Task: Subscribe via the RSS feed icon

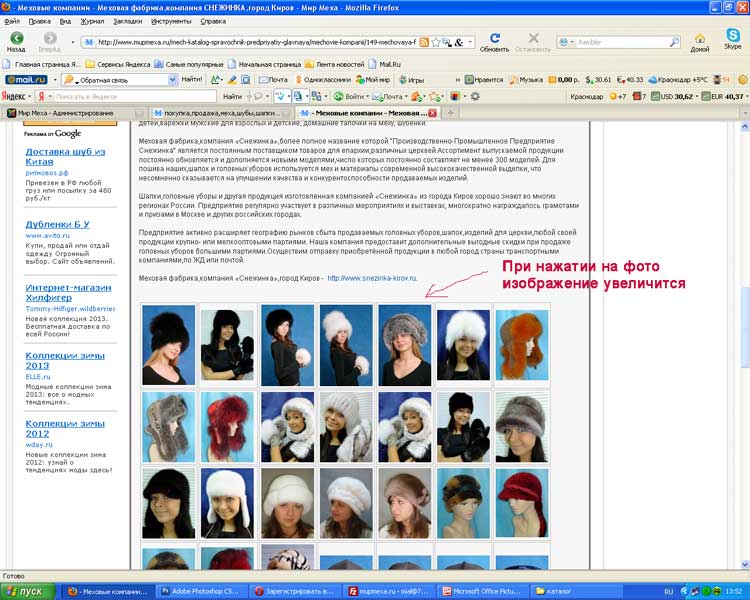Action: point(424,42)
